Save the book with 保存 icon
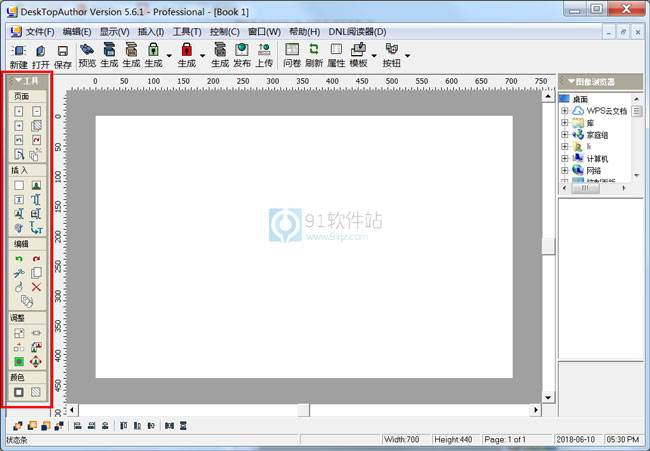This screenshot has width=650, height=451. point(62,50)
